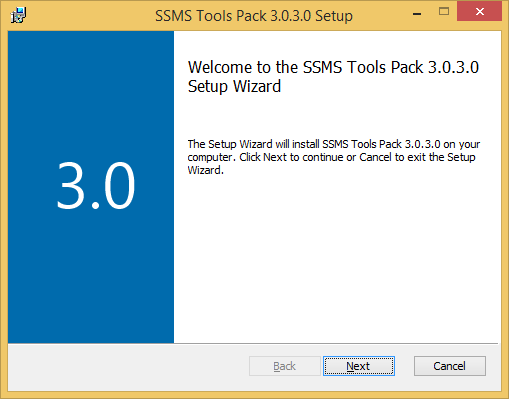Click the installer icon in title bar
509x399 pixels.
click(x=18, y=15)
